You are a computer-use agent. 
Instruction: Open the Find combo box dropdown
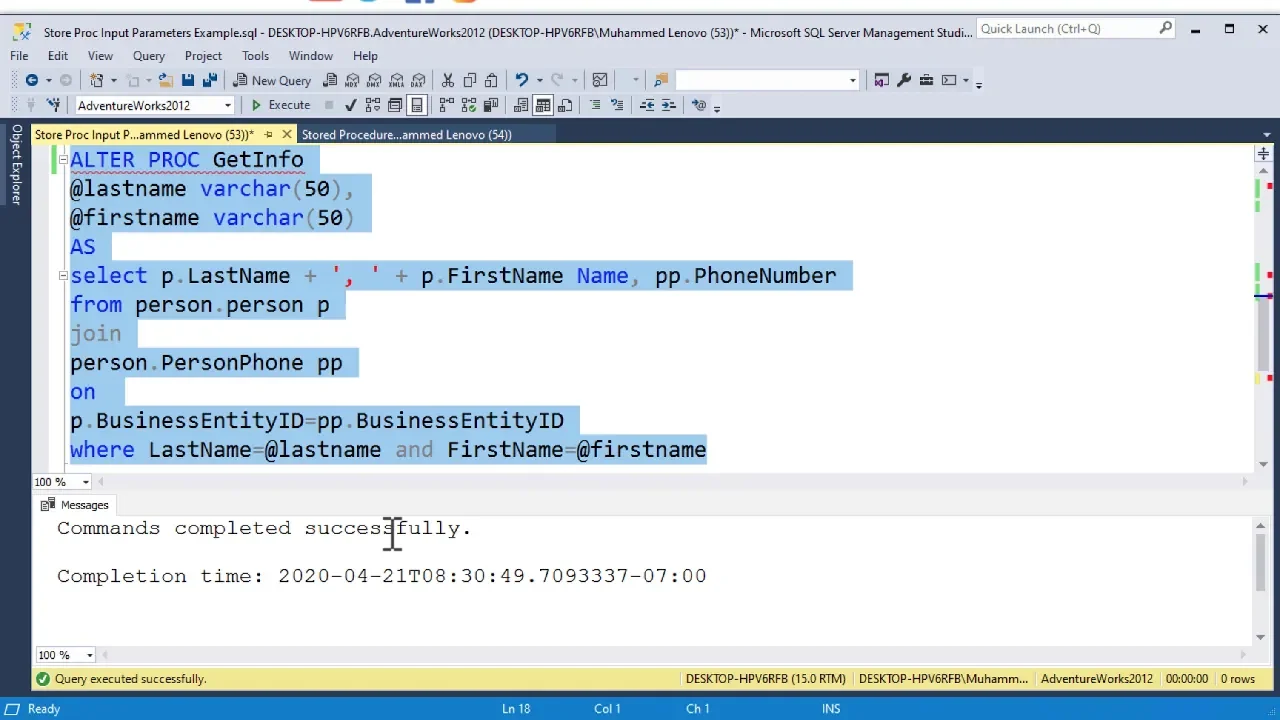click(853, 80)
